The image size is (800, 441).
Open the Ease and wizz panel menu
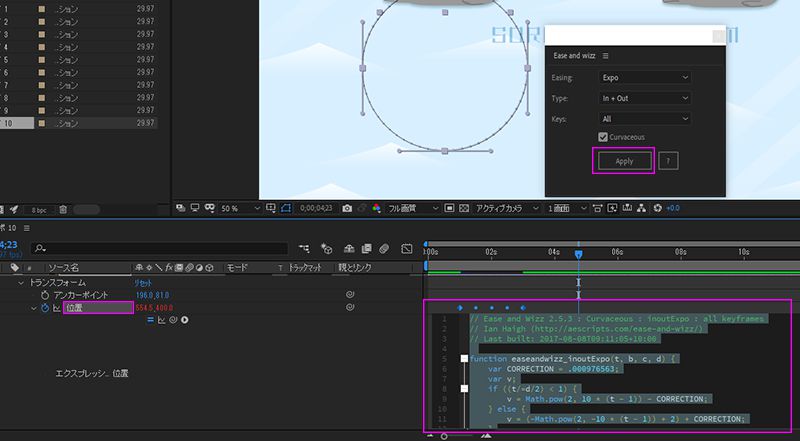[x=606, y=56]
